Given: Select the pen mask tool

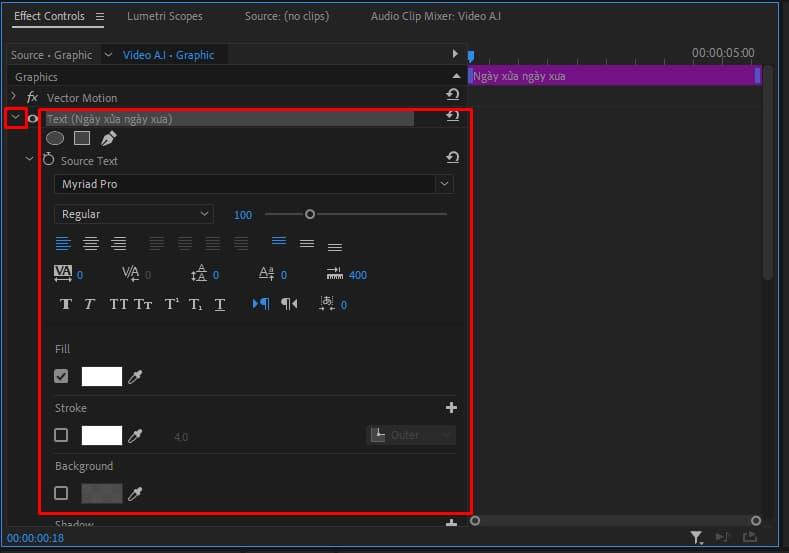Looking at the screenshot, I should point(109,138).
